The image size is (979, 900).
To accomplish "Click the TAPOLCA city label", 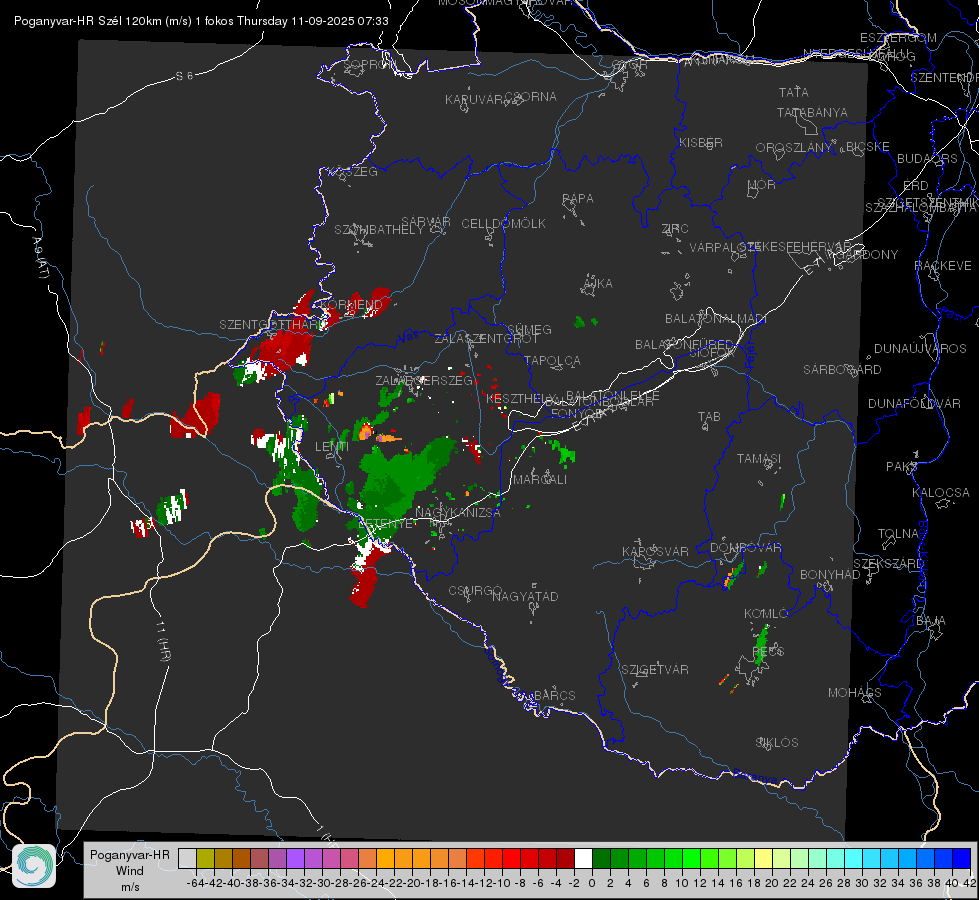I will (552, 361).
